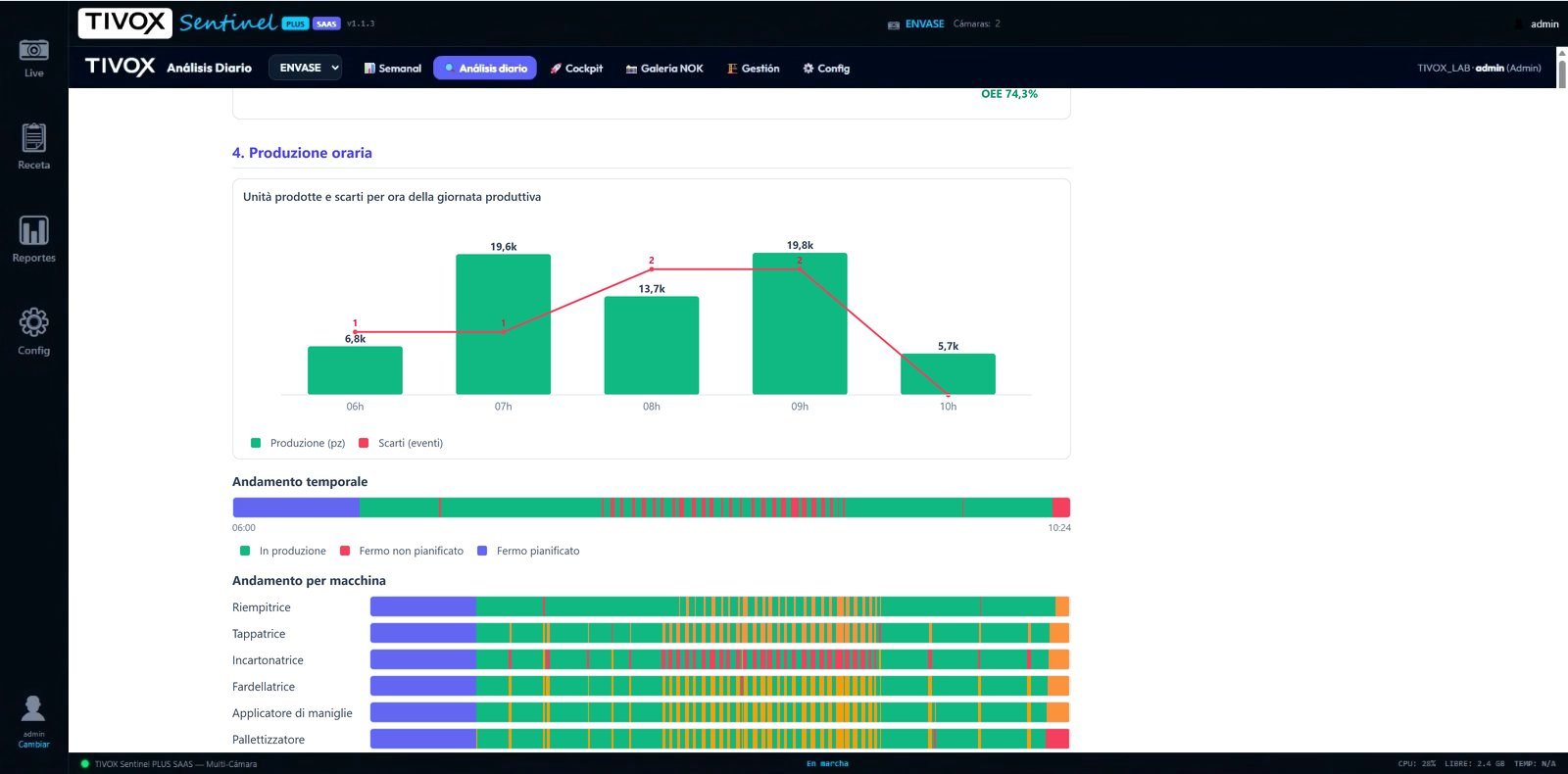Toggle Scarti (eventi) legend red square
The width and height of the screenshot is (1568, 774).
point(364,443)
